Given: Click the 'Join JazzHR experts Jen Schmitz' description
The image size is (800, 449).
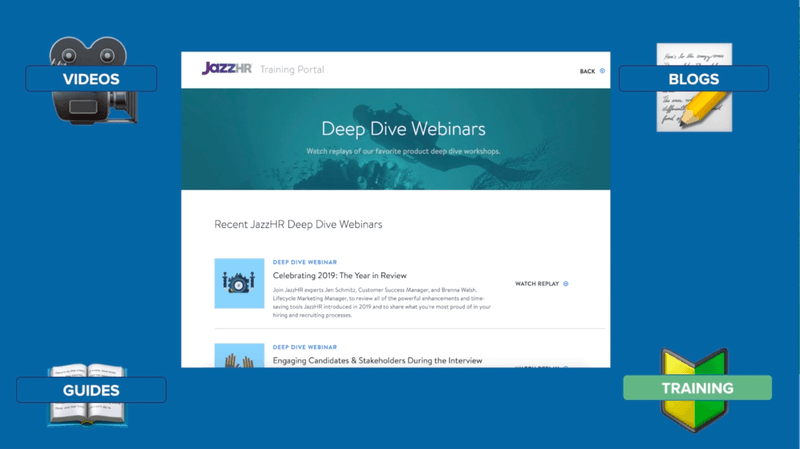Looking at the screenshot, I should pos(382,303).
